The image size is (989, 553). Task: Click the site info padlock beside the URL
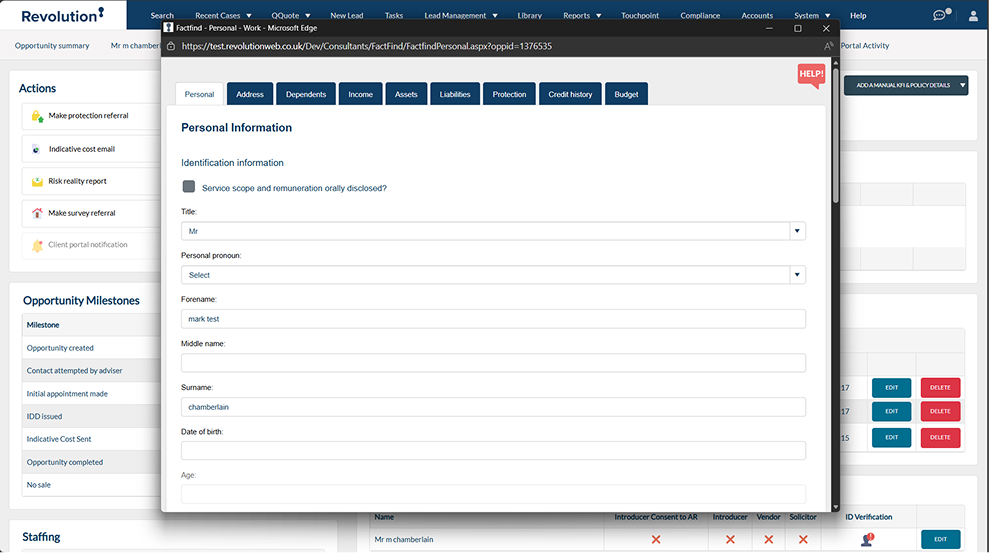(171, 46)
